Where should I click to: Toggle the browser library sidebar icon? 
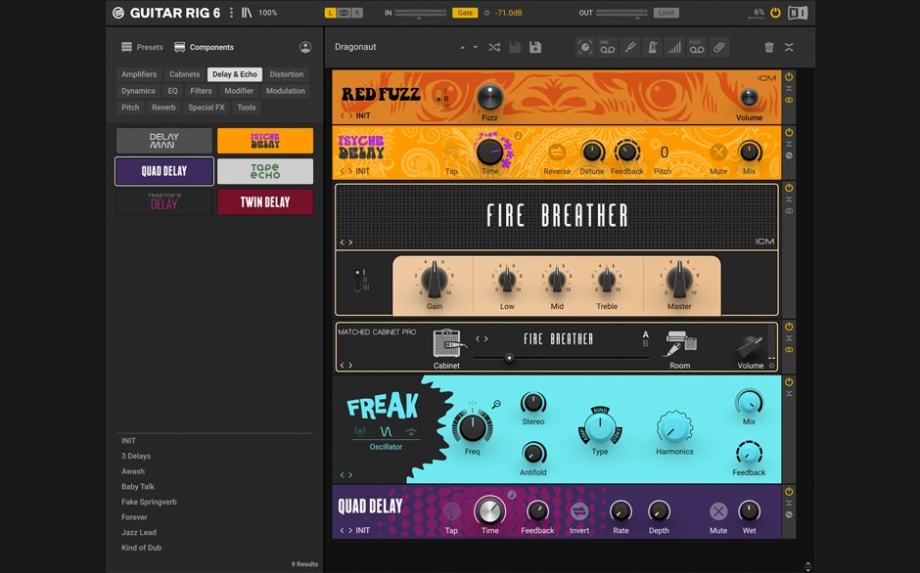pos(246,12)
